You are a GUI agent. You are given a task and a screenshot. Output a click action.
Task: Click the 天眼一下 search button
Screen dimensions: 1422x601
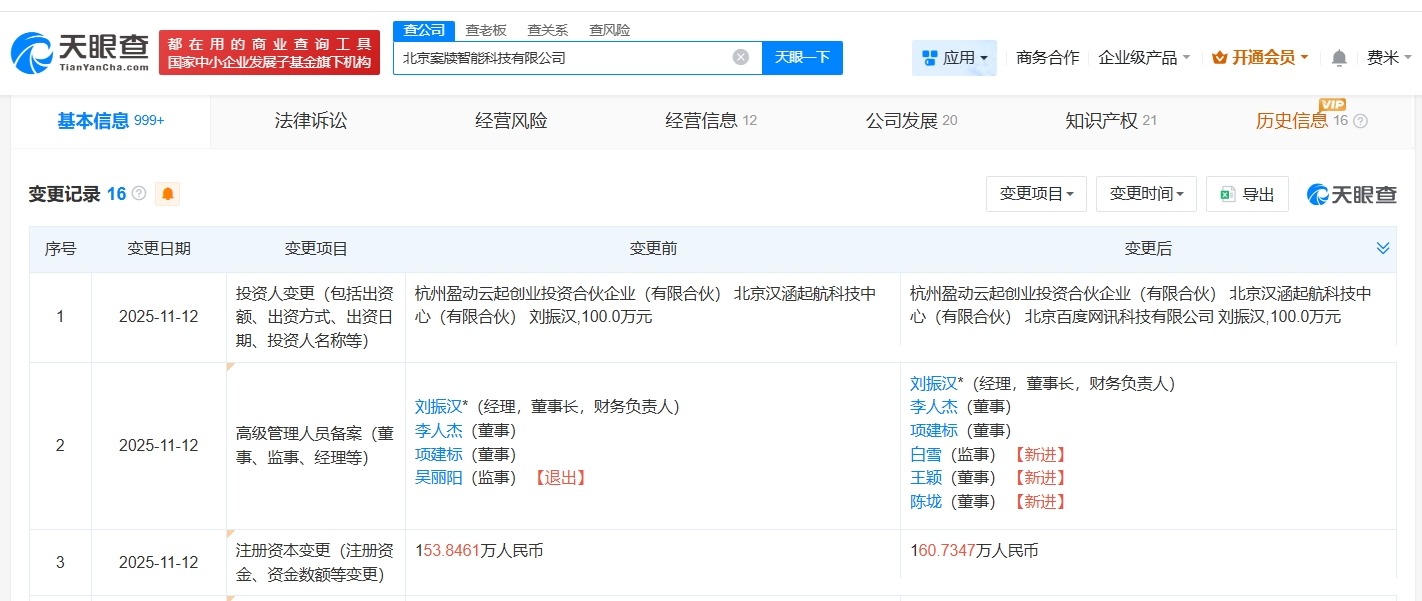(x=803, y=57)
